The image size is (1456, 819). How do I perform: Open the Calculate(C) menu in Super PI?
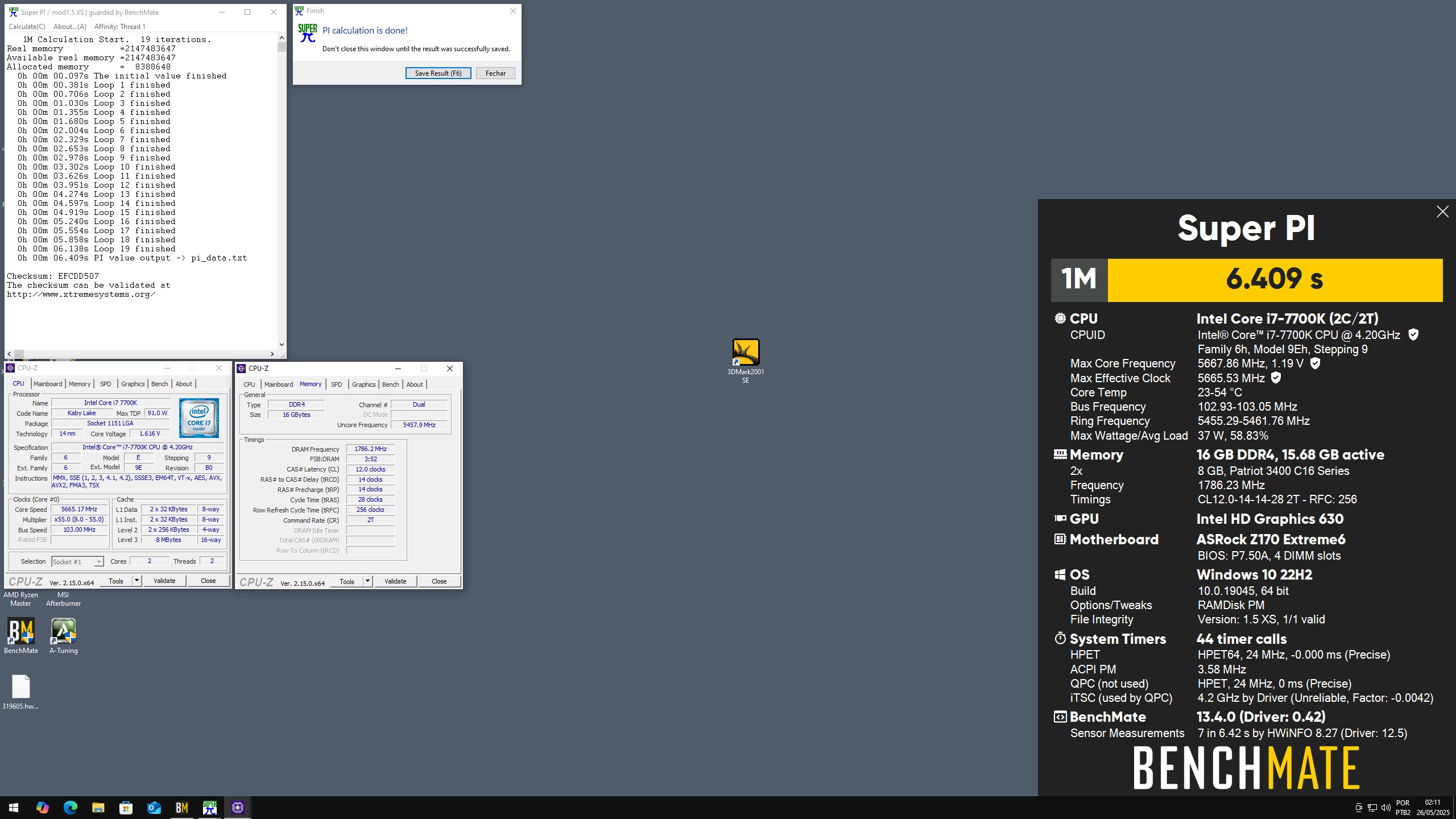click(27, 27)
